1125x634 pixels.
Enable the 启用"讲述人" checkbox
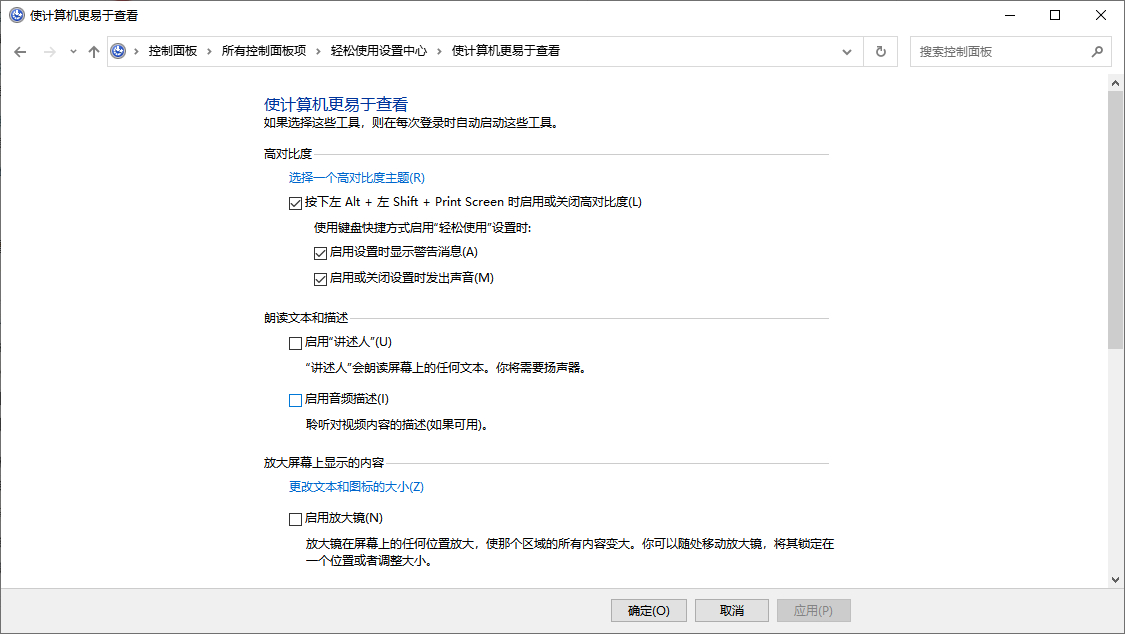(x=295, y=343)
